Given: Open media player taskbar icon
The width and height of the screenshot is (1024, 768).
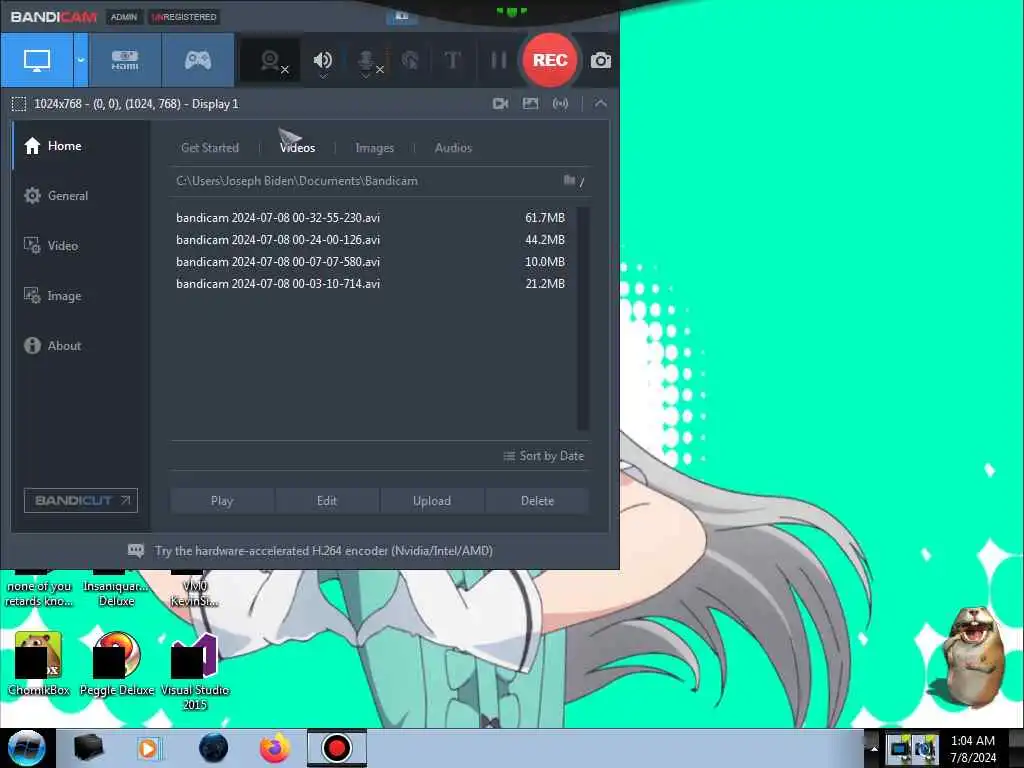Looking at the screenshot, I should 148,748.
